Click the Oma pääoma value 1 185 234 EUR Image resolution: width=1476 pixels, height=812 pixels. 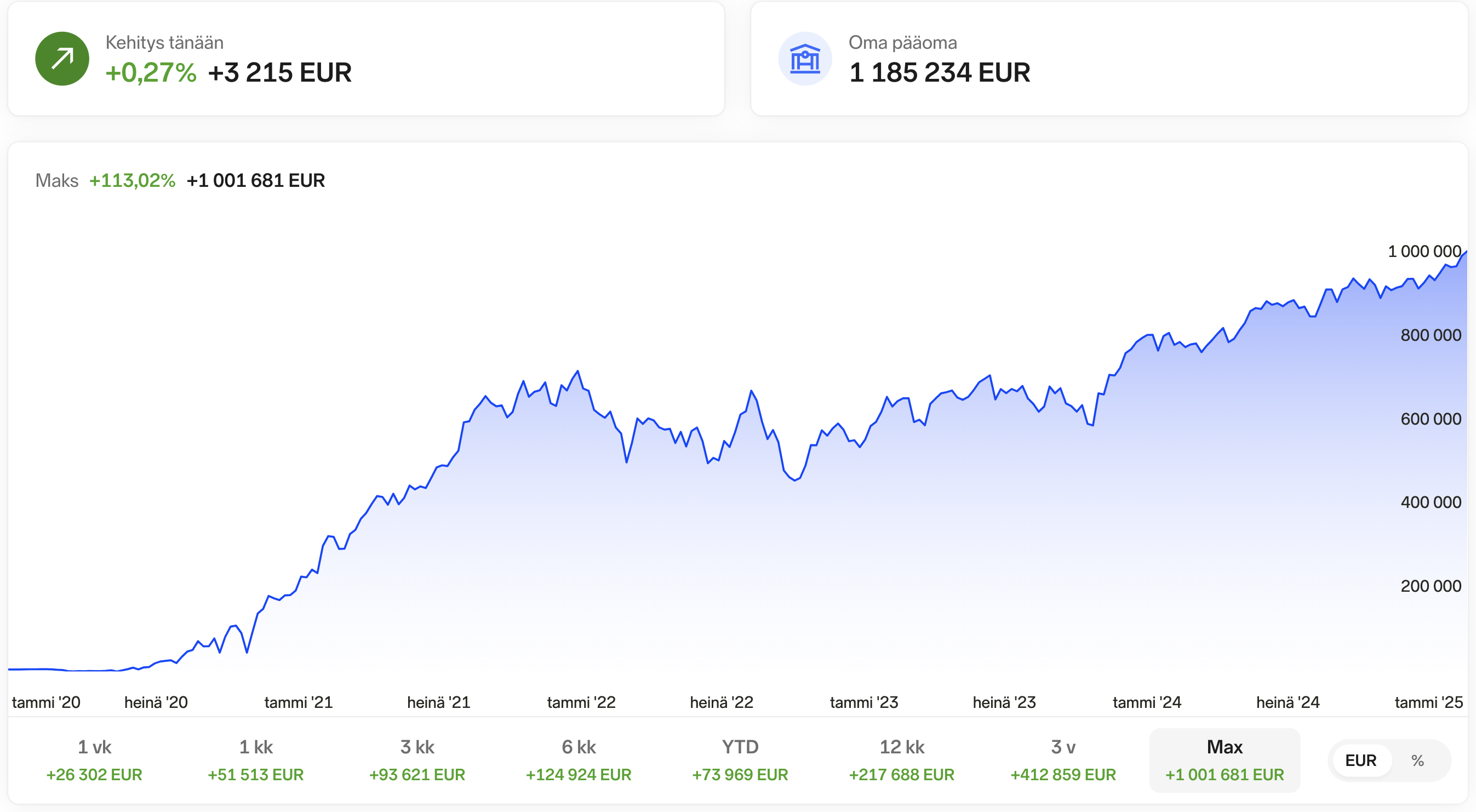click(x=939, y=73)
